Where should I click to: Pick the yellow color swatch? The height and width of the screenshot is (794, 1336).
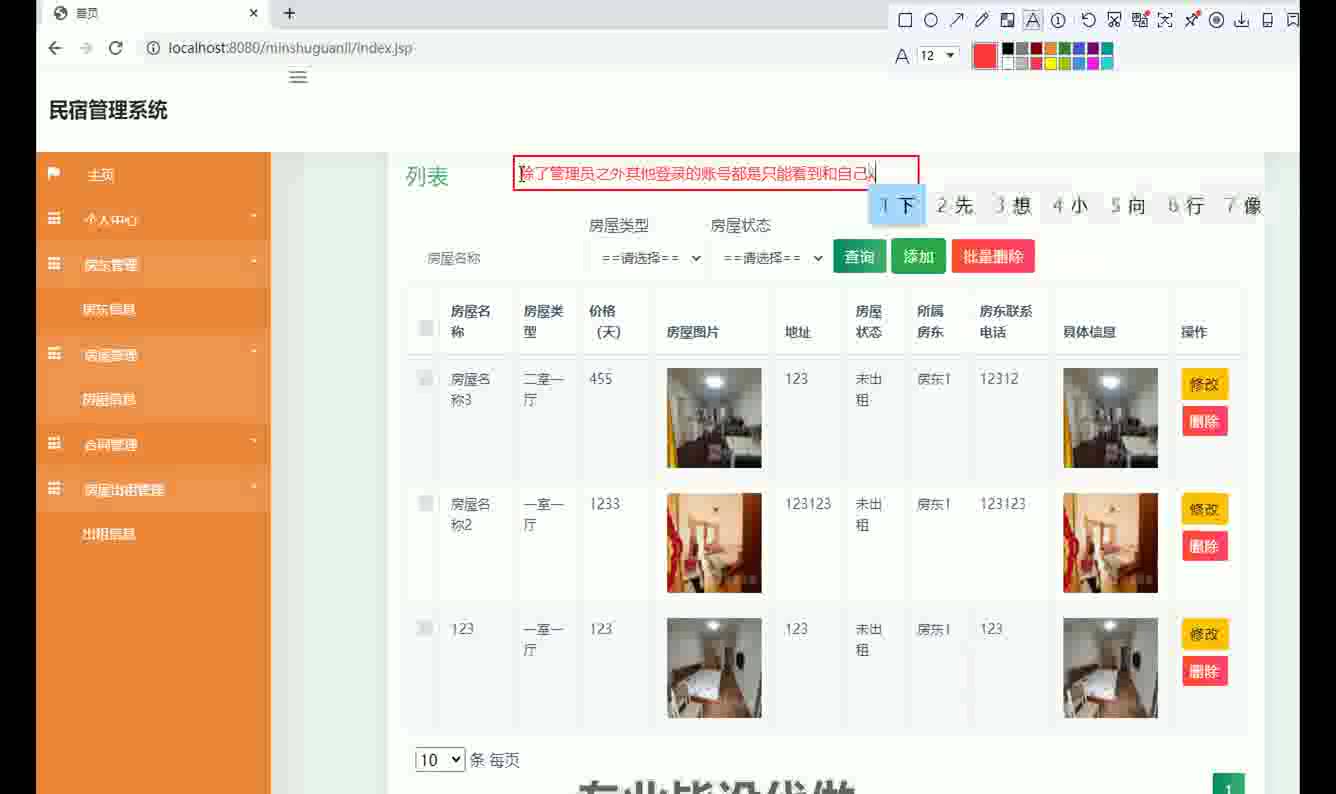click(1050, 63)
